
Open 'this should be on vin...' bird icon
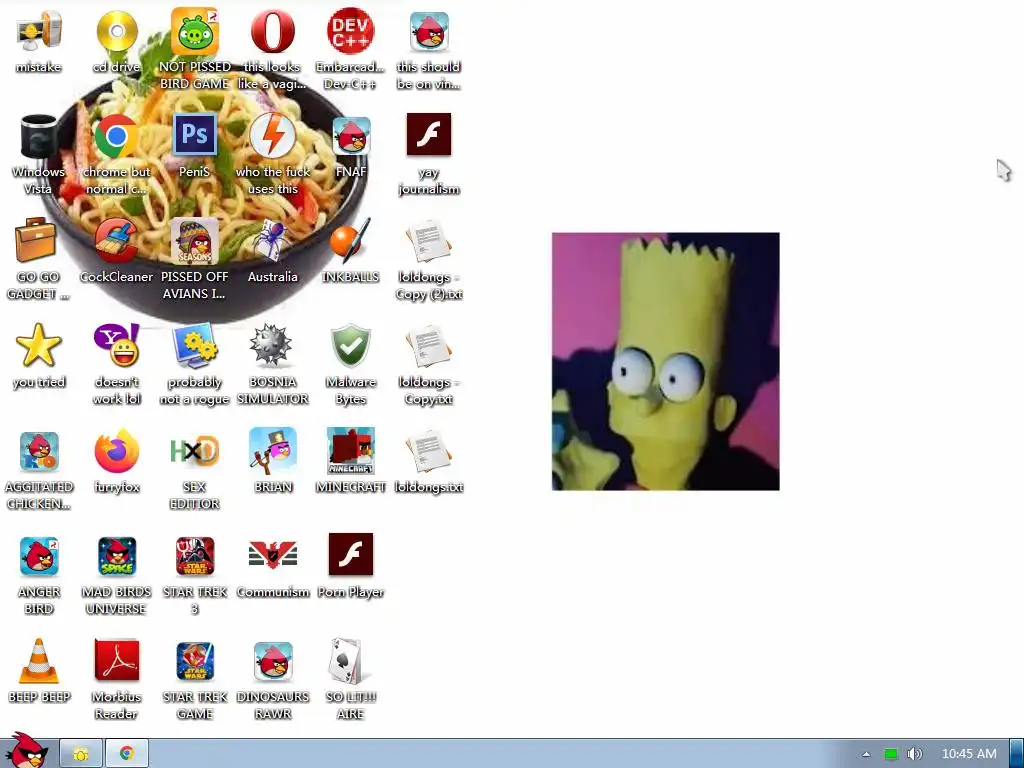(429, 32)
